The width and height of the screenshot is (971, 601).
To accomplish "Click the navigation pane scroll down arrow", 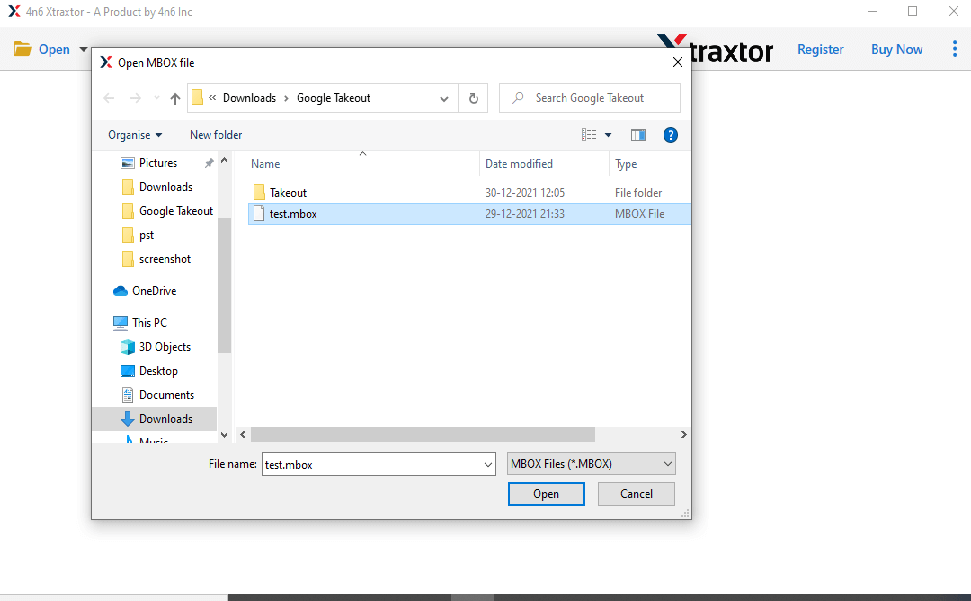I will pyautogui.click(x=224, y=435).
